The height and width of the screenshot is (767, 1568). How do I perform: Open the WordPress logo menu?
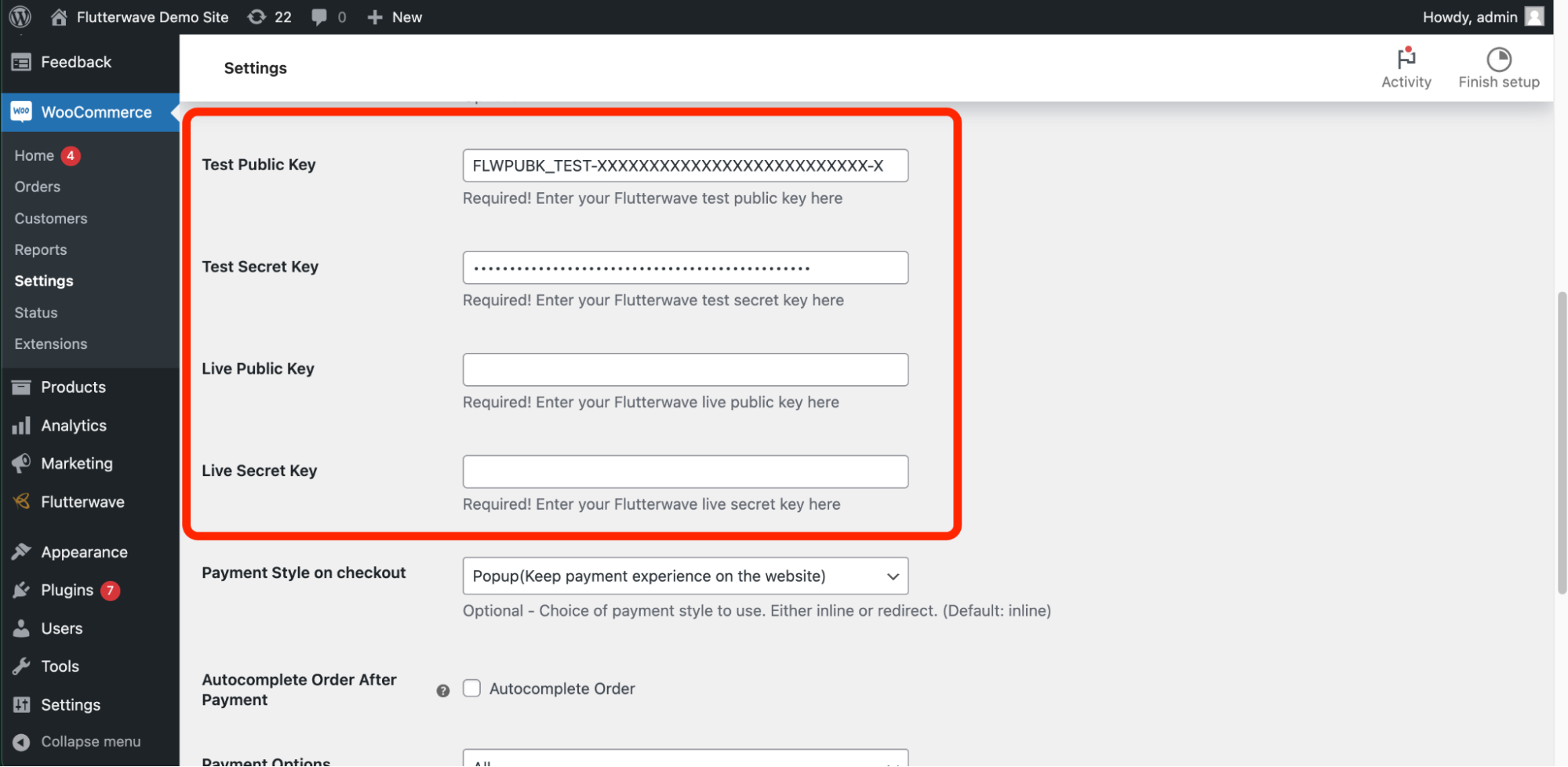(20, 16)
